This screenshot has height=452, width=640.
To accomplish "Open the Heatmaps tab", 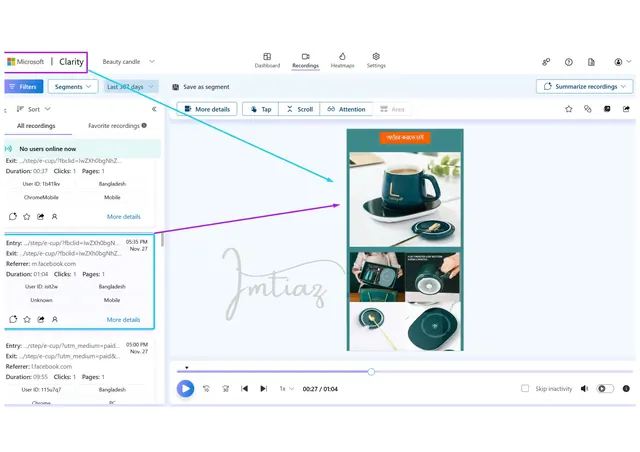I will [x=342, y=60].
